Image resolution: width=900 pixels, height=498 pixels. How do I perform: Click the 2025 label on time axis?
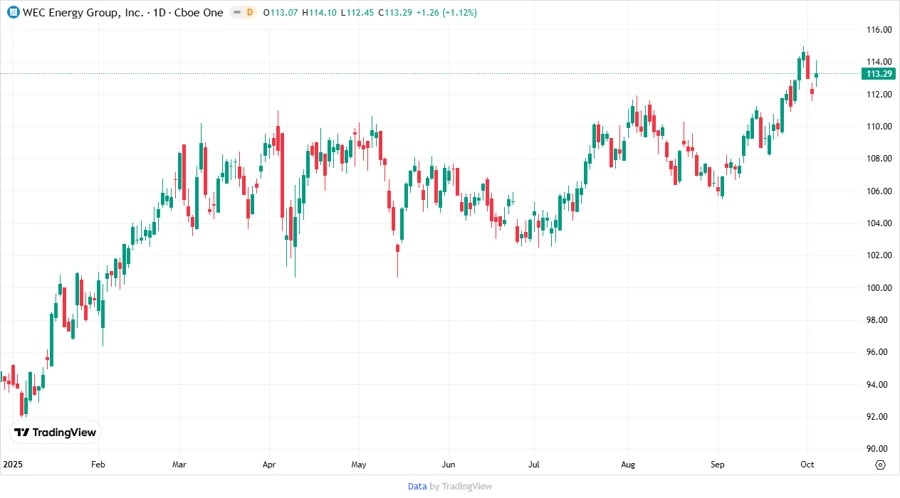click(13, 465)
